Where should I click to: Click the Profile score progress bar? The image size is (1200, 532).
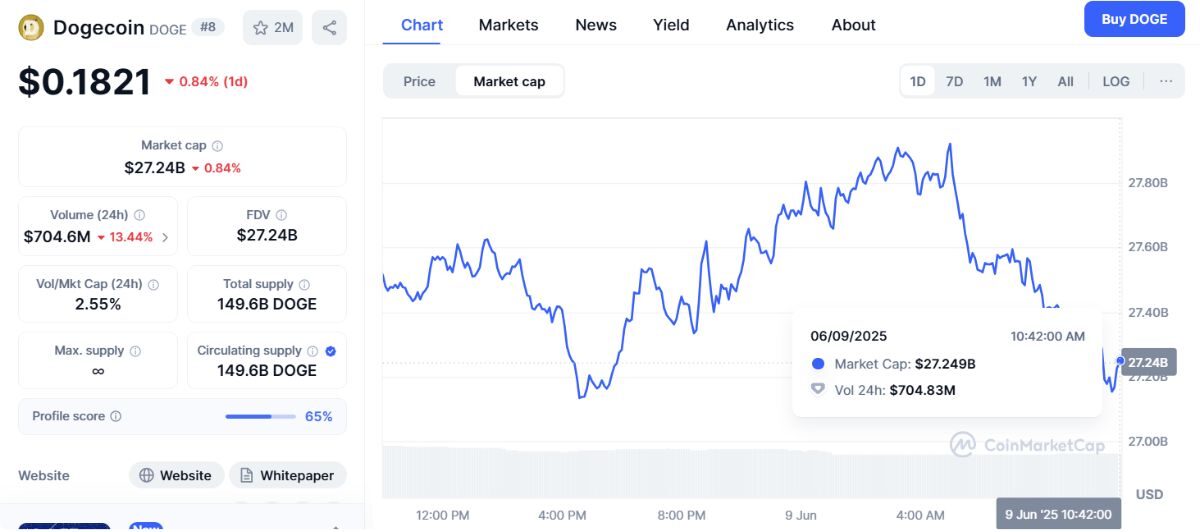click(x=260, y=416)
